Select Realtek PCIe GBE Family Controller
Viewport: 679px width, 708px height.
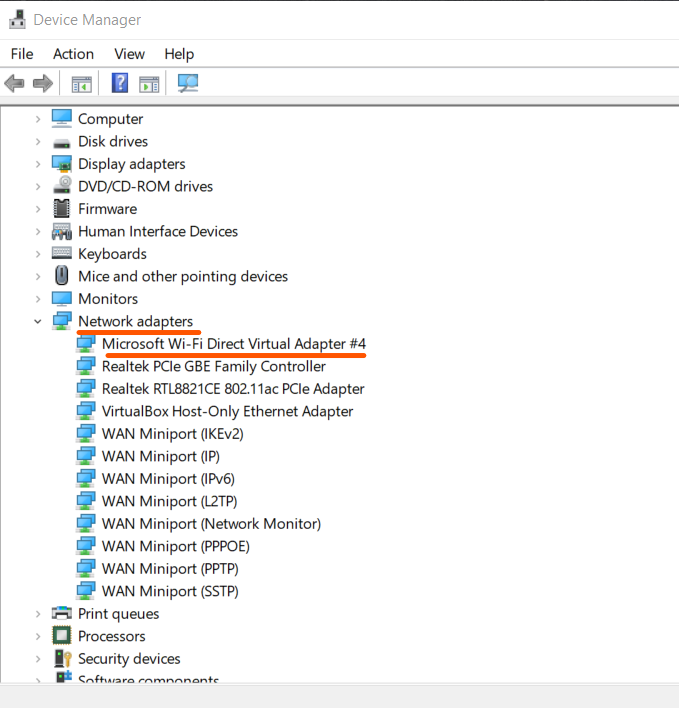click(214, 366)
